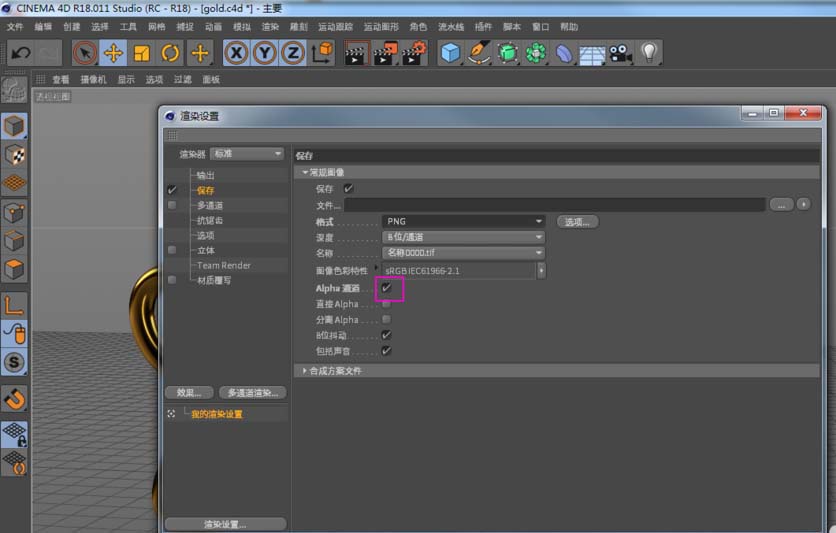
Task: Select the Move tool
Action: pos(113,53)
